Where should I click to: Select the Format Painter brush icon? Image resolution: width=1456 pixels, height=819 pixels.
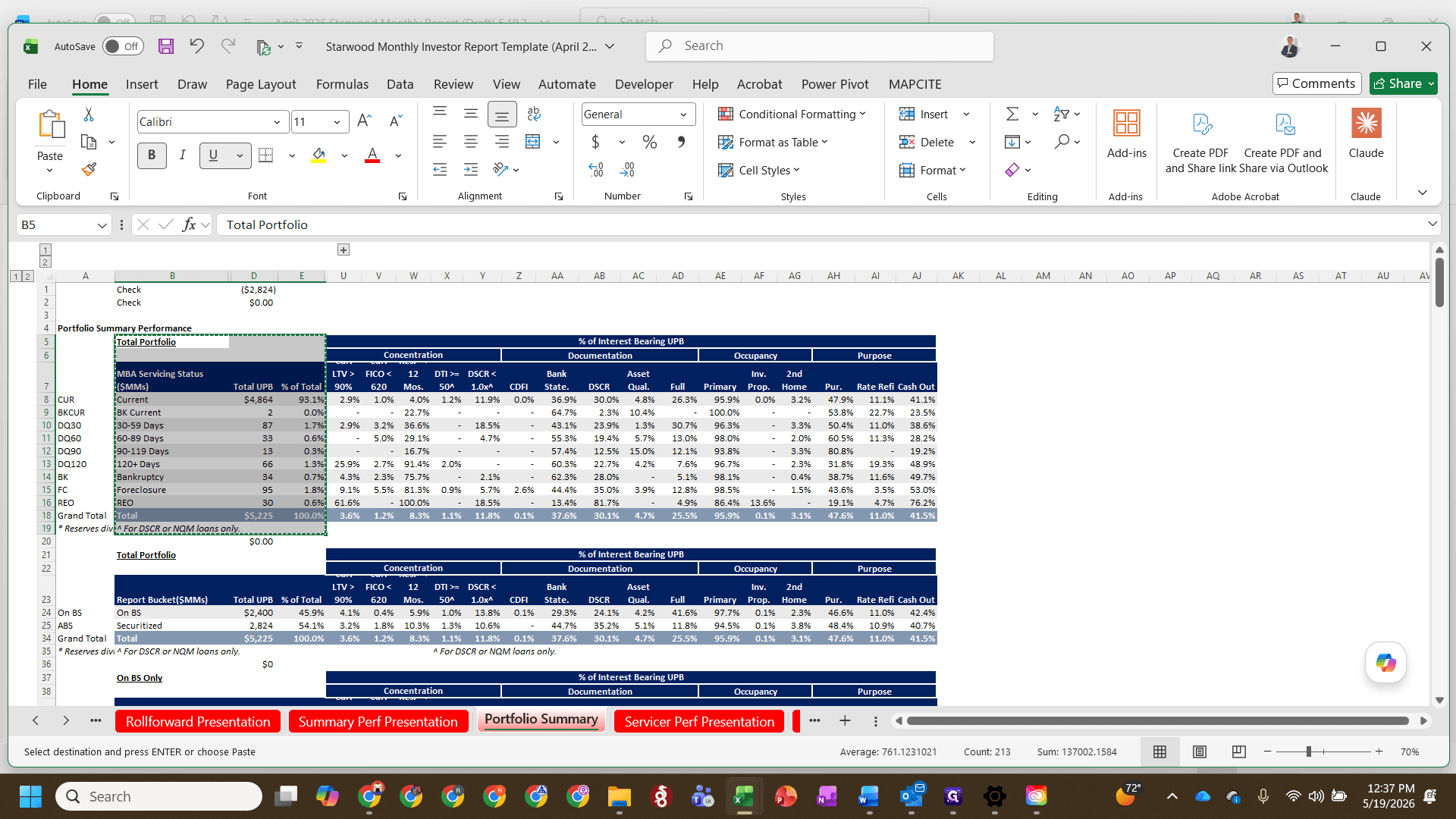89,169
